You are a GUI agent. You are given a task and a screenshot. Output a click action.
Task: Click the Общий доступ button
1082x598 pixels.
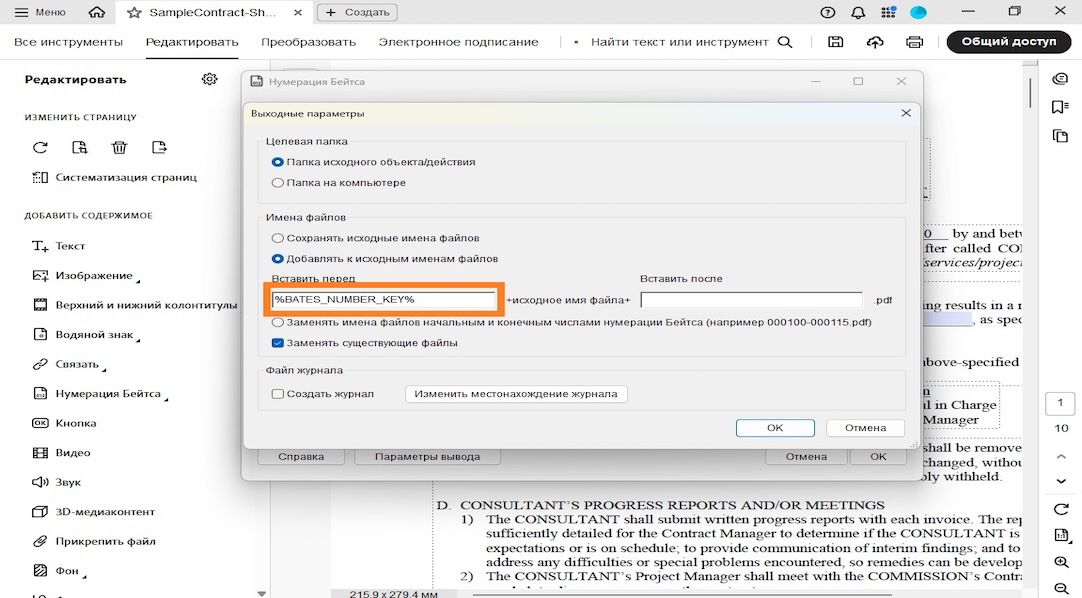pyautogui.click(x=1009, y=41)
